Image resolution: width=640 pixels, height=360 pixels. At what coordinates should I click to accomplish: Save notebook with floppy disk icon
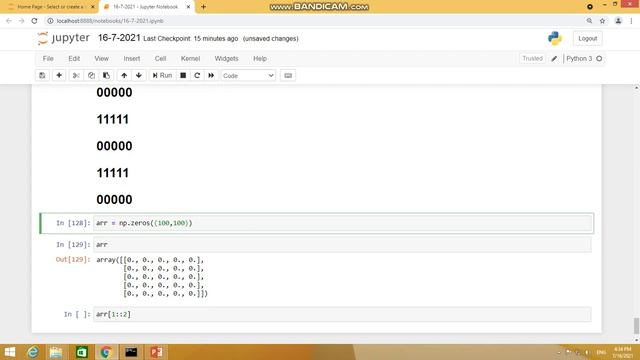coord(42,76)
